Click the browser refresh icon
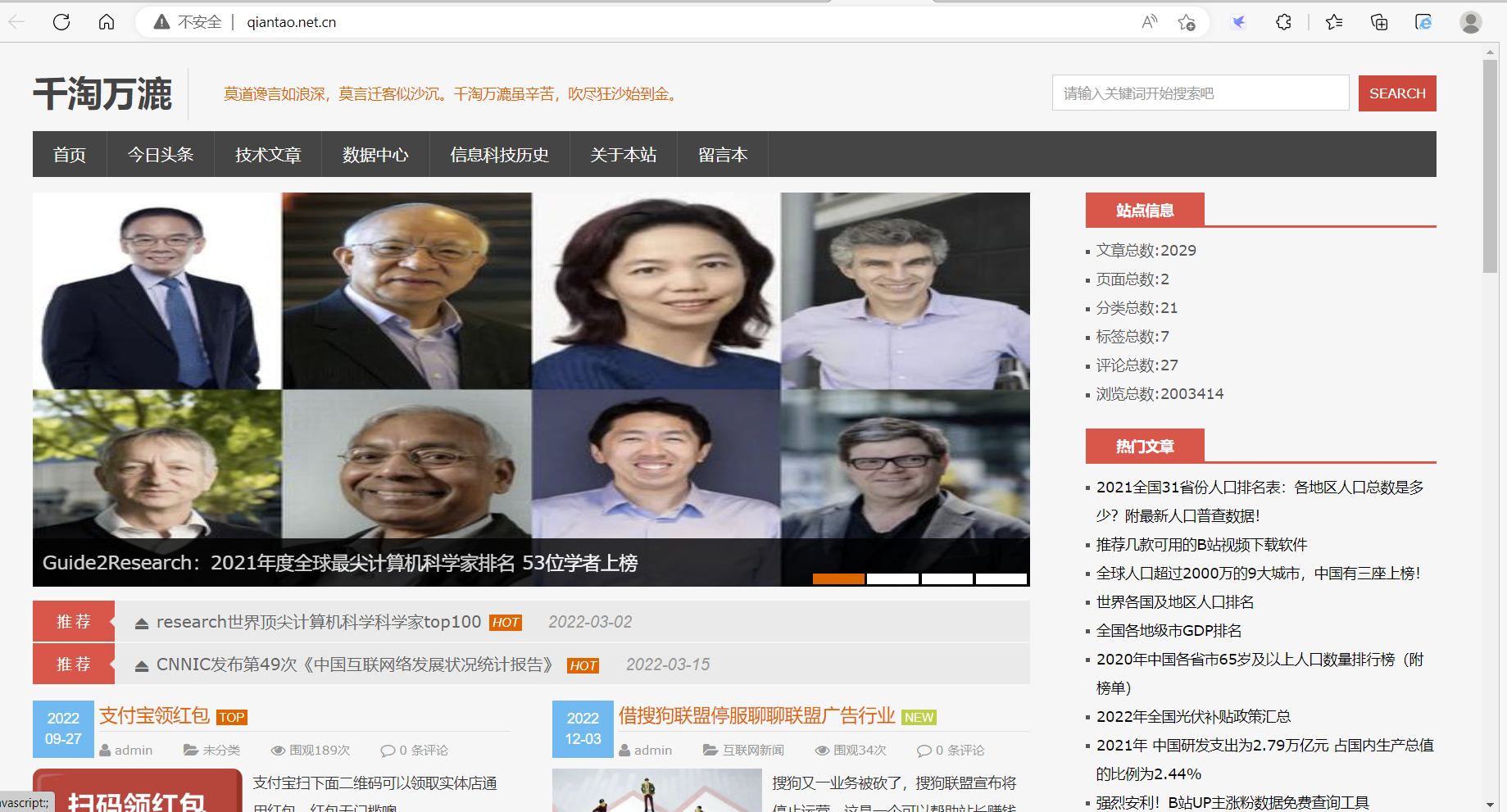The width and height of the screenshot is (1507, 812). tap(61, 22)
